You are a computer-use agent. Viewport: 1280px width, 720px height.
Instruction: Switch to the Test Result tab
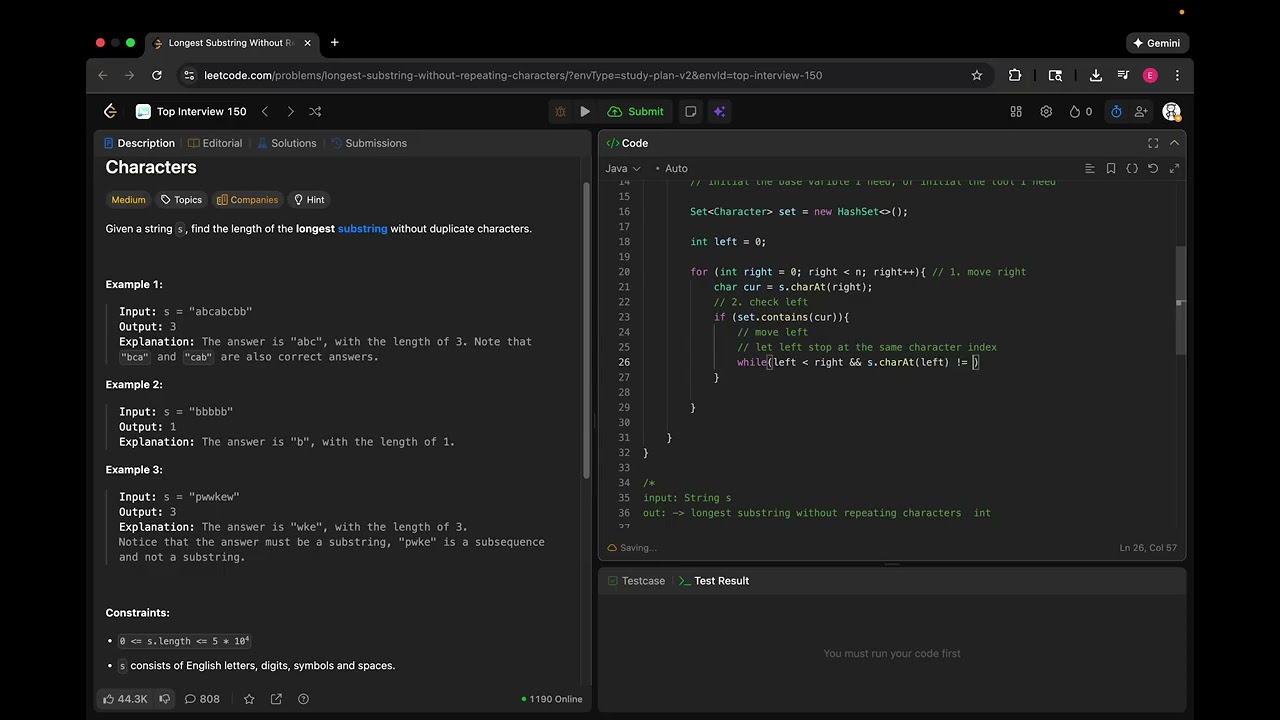coord(713,581)
